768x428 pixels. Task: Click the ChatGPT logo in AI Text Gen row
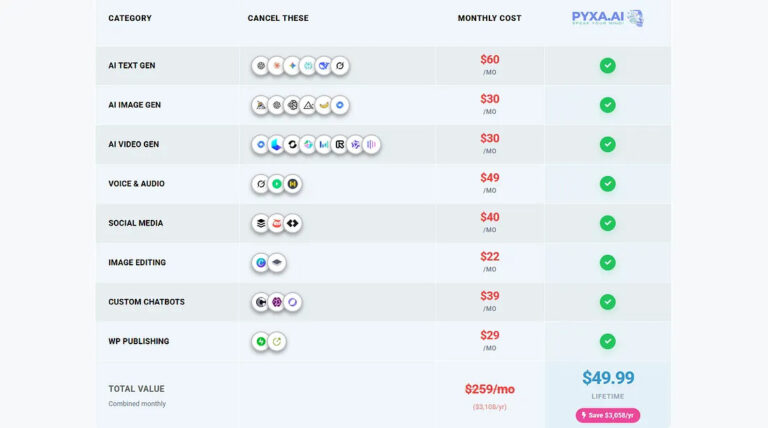(x=261, y=66)
